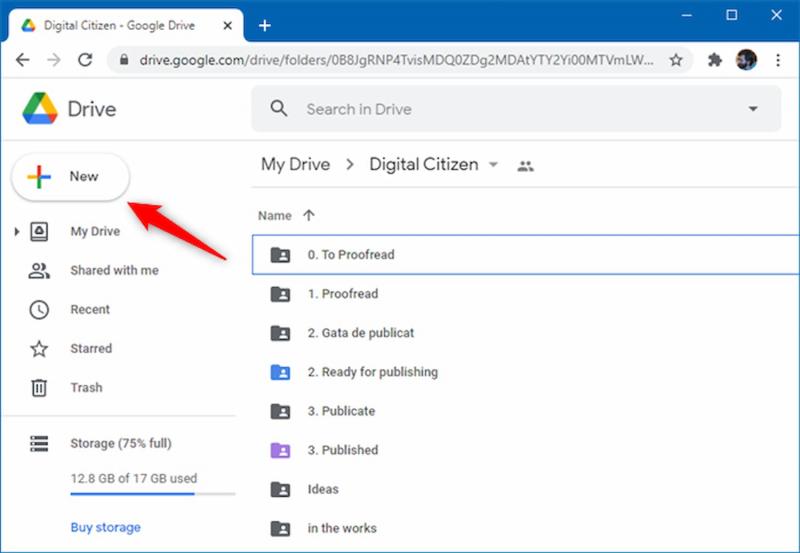The width and height of the screenshot is (800, 553).
Task: Sort by the Name column header
Action: click(x=274, y=216)
